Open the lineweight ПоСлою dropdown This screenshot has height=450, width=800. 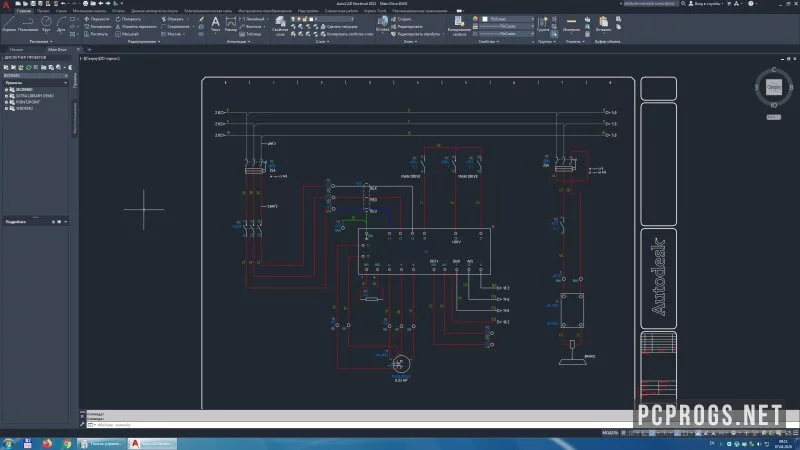508,26
